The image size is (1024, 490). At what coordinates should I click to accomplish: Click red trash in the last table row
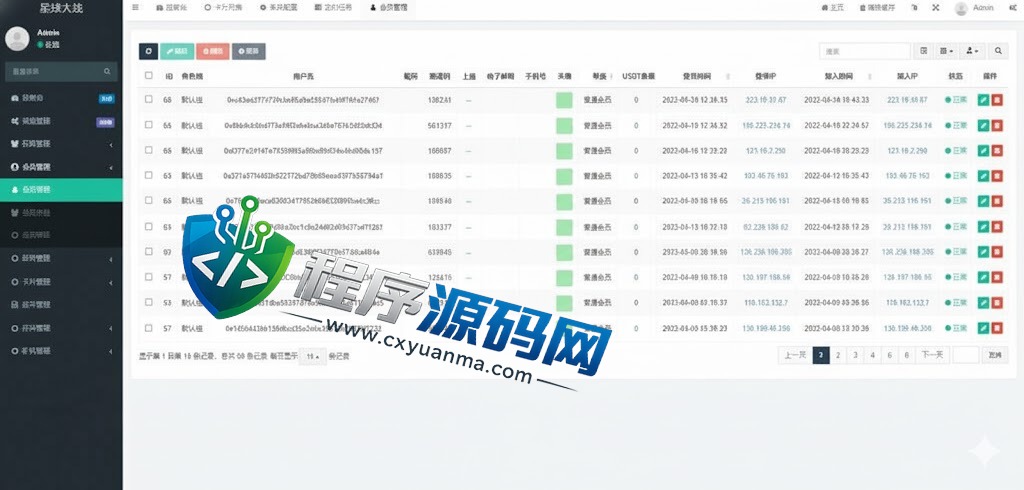click(997, 328)
